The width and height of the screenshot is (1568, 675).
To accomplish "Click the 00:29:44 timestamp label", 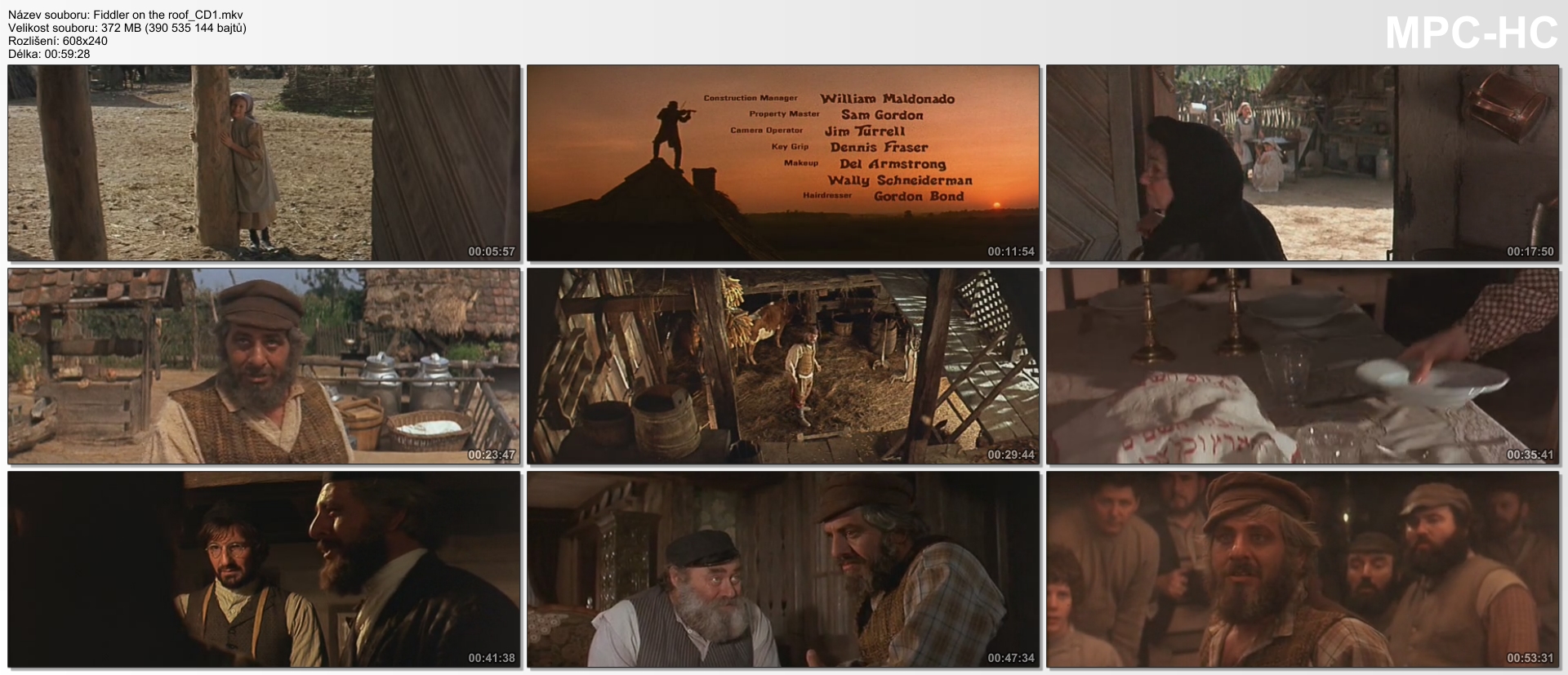I will pyautogui.click(x=1010, y=455).
